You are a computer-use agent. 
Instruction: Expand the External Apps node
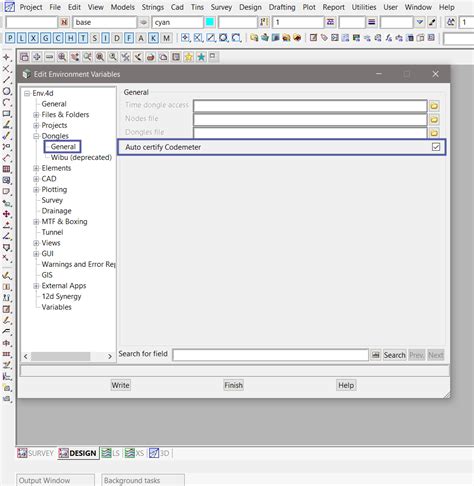(36, 286)
